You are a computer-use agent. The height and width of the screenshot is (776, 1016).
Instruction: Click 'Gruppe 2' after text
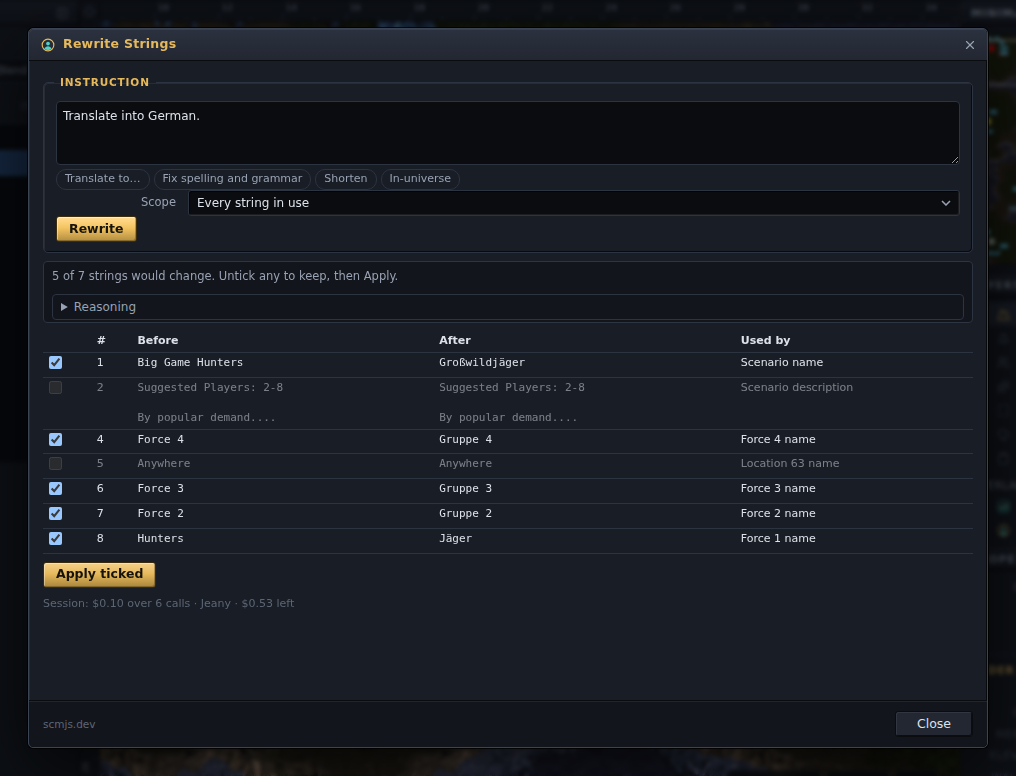point(465,513)
